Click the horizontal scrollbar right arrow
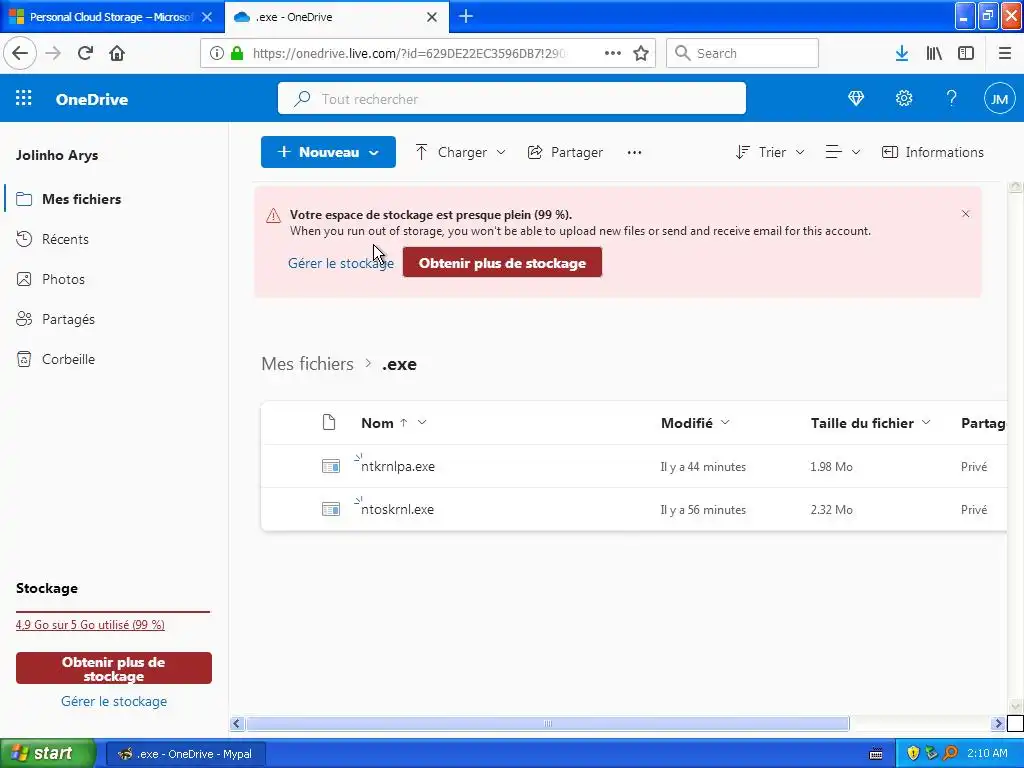This screenshot has width=1024, height=768. pos(997,723)
